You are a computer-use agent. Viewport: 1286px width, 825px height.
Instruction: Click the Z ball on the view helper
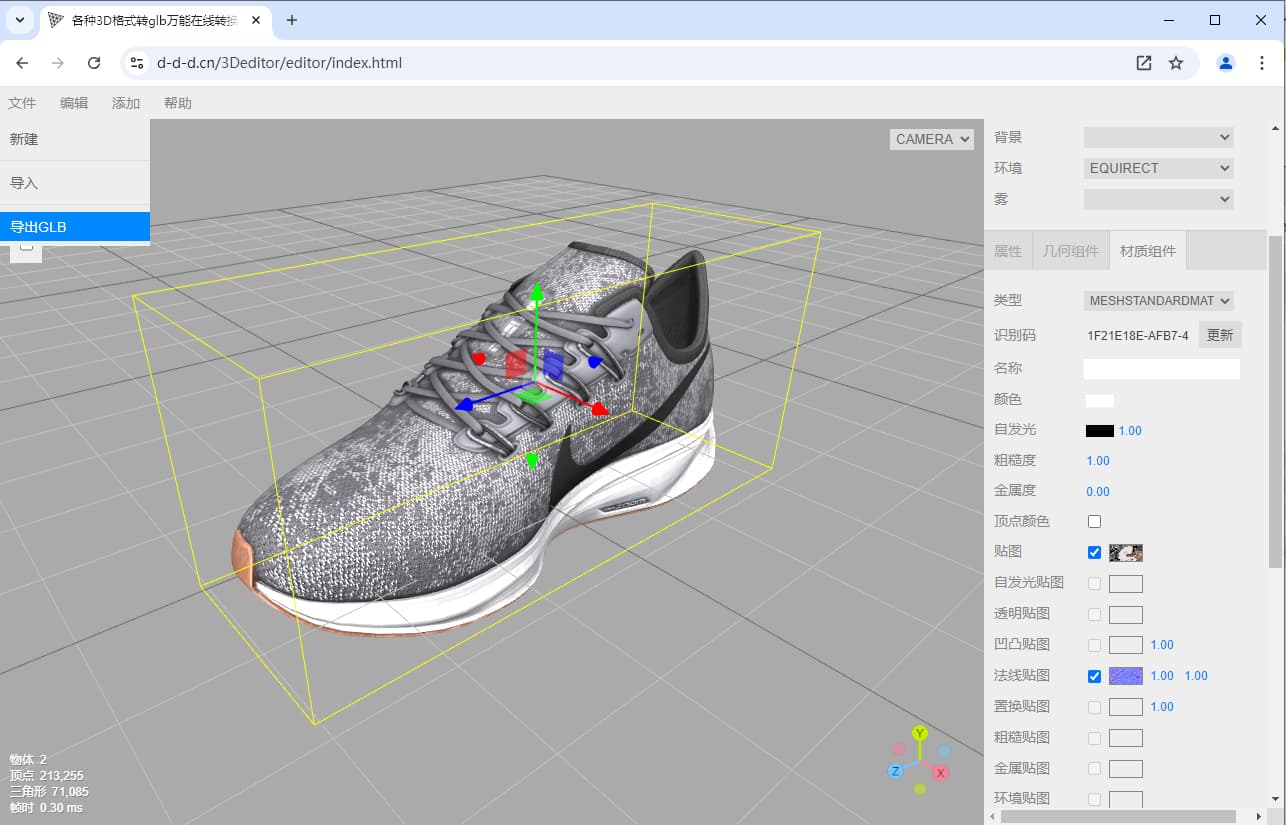[x=896, y=770]
